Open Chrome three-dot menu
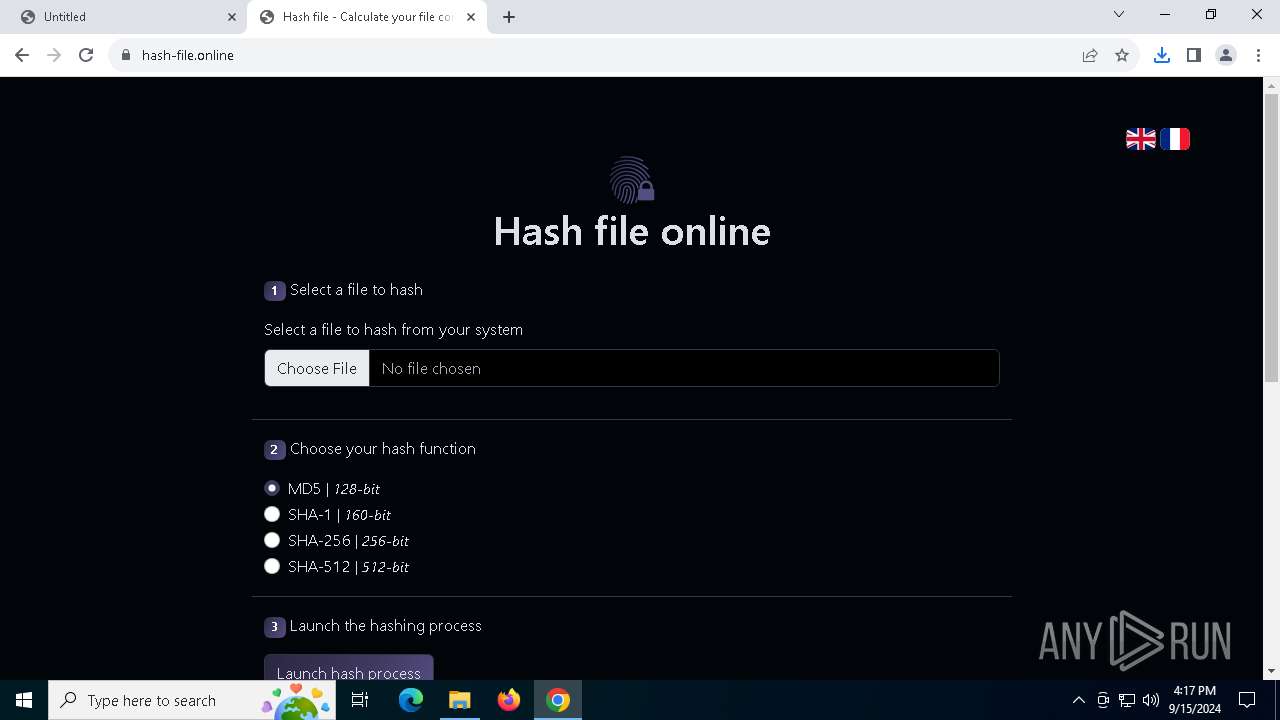 coord(1258,55)
